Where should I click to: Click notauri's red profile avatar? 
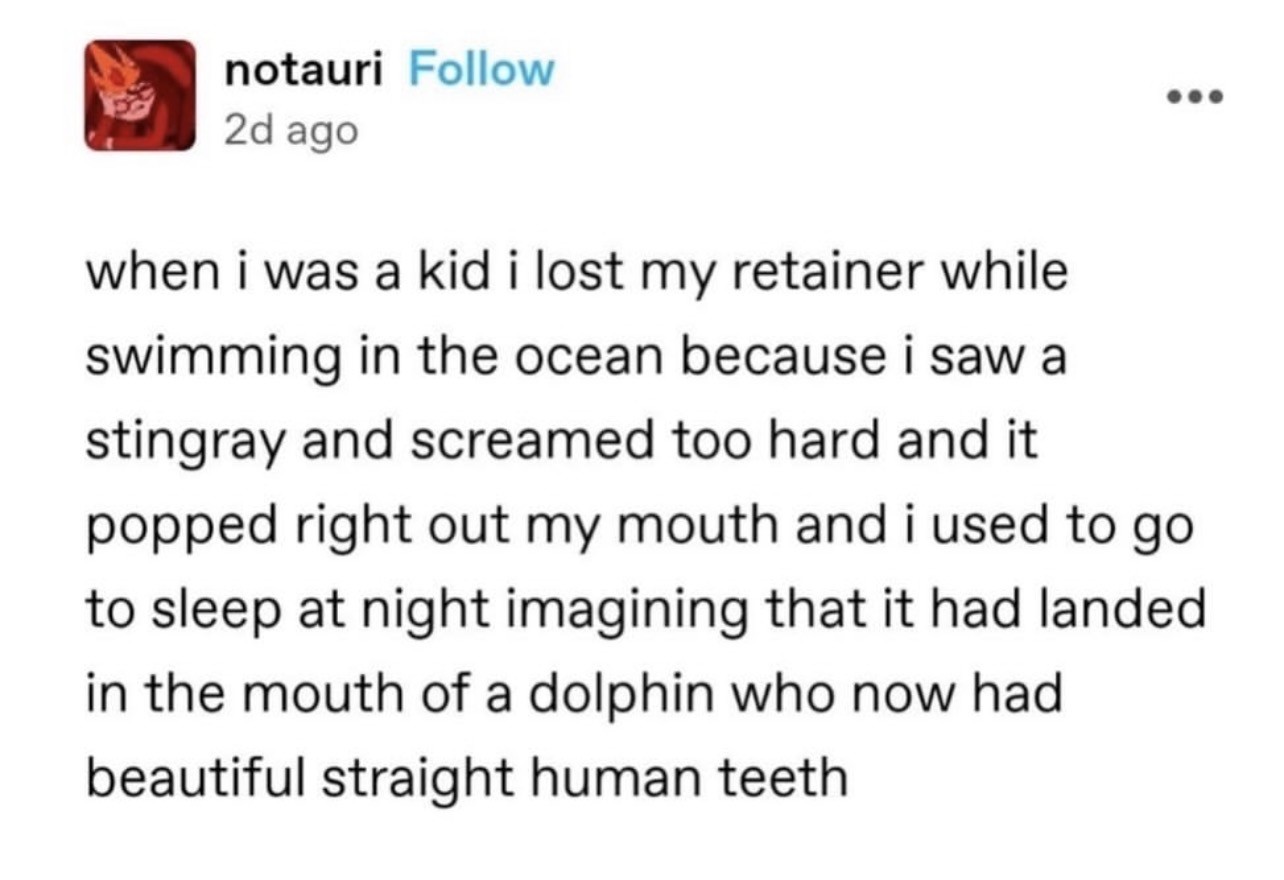[x=139, y=96]
